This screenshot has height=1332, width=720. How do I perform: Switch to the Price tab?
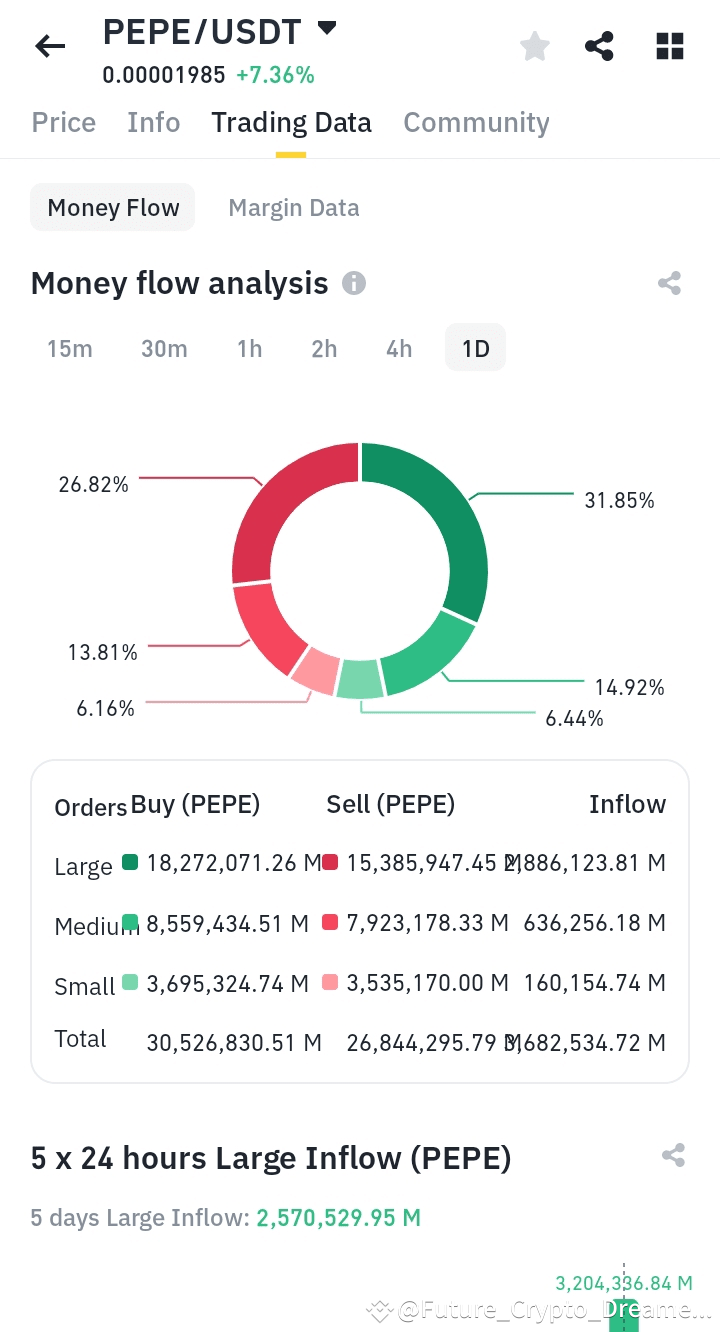[x=64, y=123]
